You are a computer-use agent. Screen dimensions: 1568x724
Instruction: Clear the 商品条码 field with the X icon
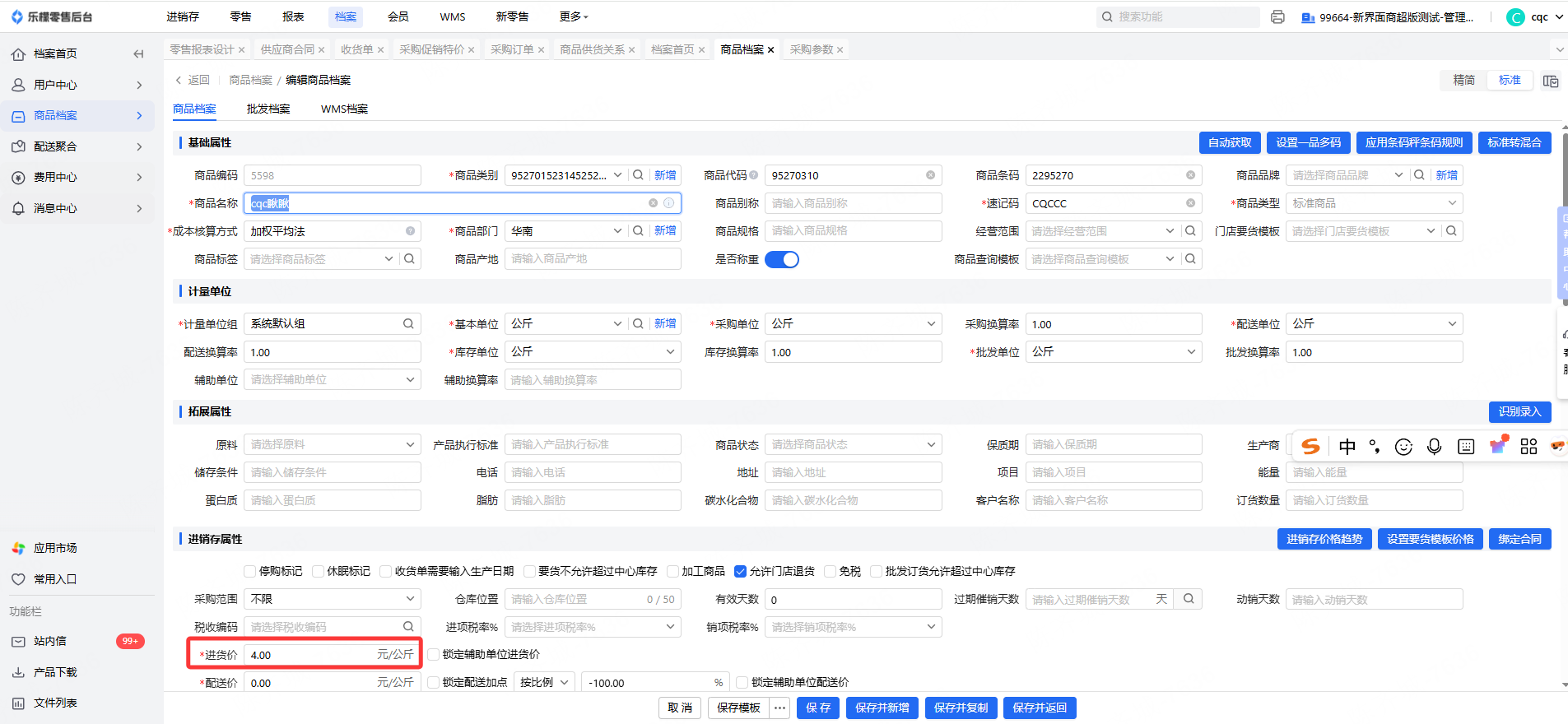pyautogui.click(x=1190, y=175)
